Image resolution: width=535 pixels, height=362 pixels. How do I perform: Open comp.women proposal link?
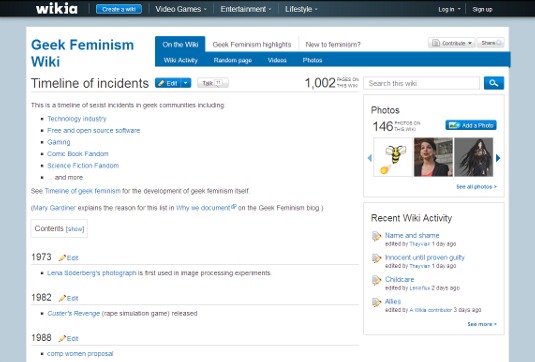click(80, 353)
